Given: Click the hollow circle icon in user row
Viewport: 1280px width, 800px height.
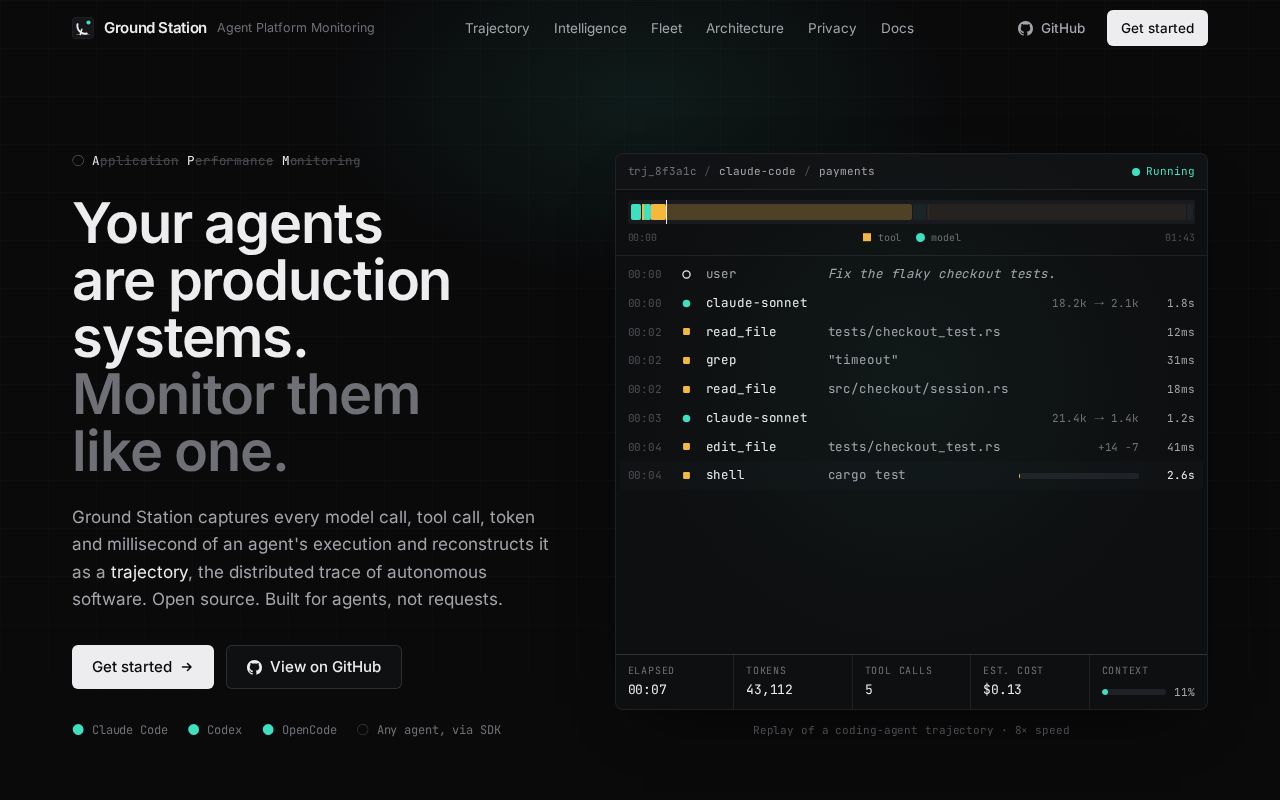Looking at the screenshot, I should [x=686, y=274].
